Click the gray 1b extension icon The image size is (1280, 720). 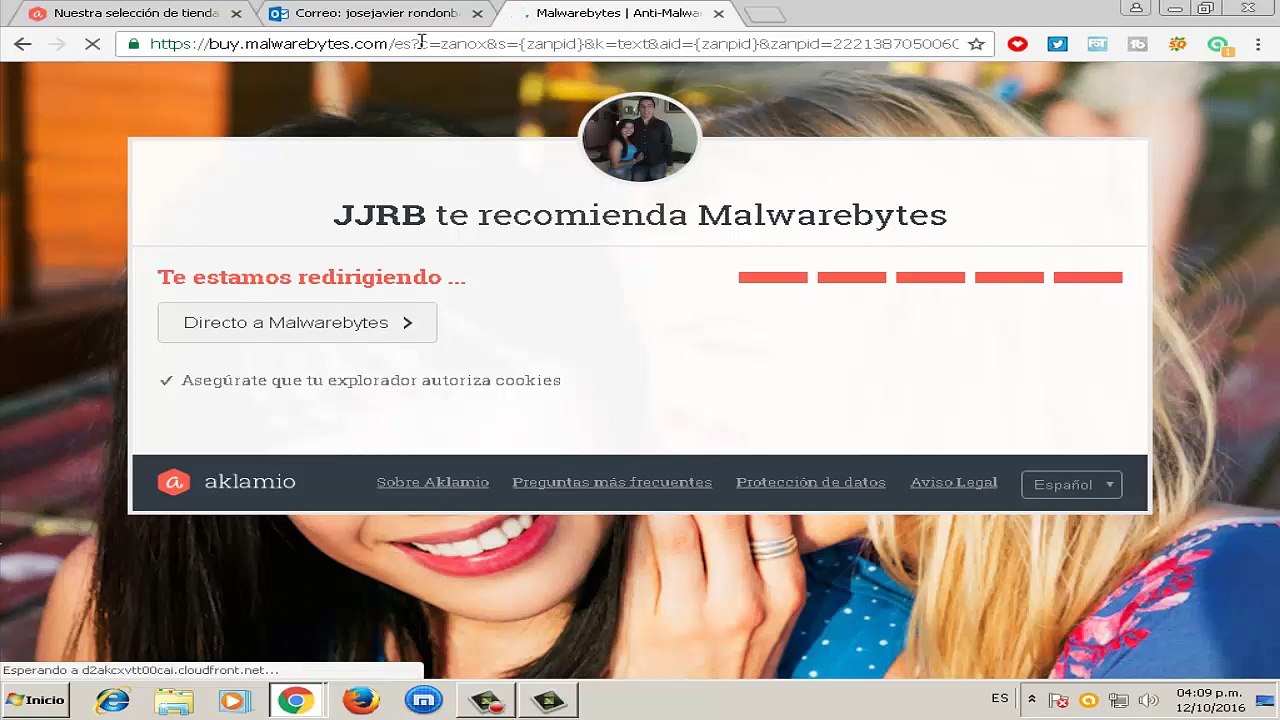(1137, 44)
